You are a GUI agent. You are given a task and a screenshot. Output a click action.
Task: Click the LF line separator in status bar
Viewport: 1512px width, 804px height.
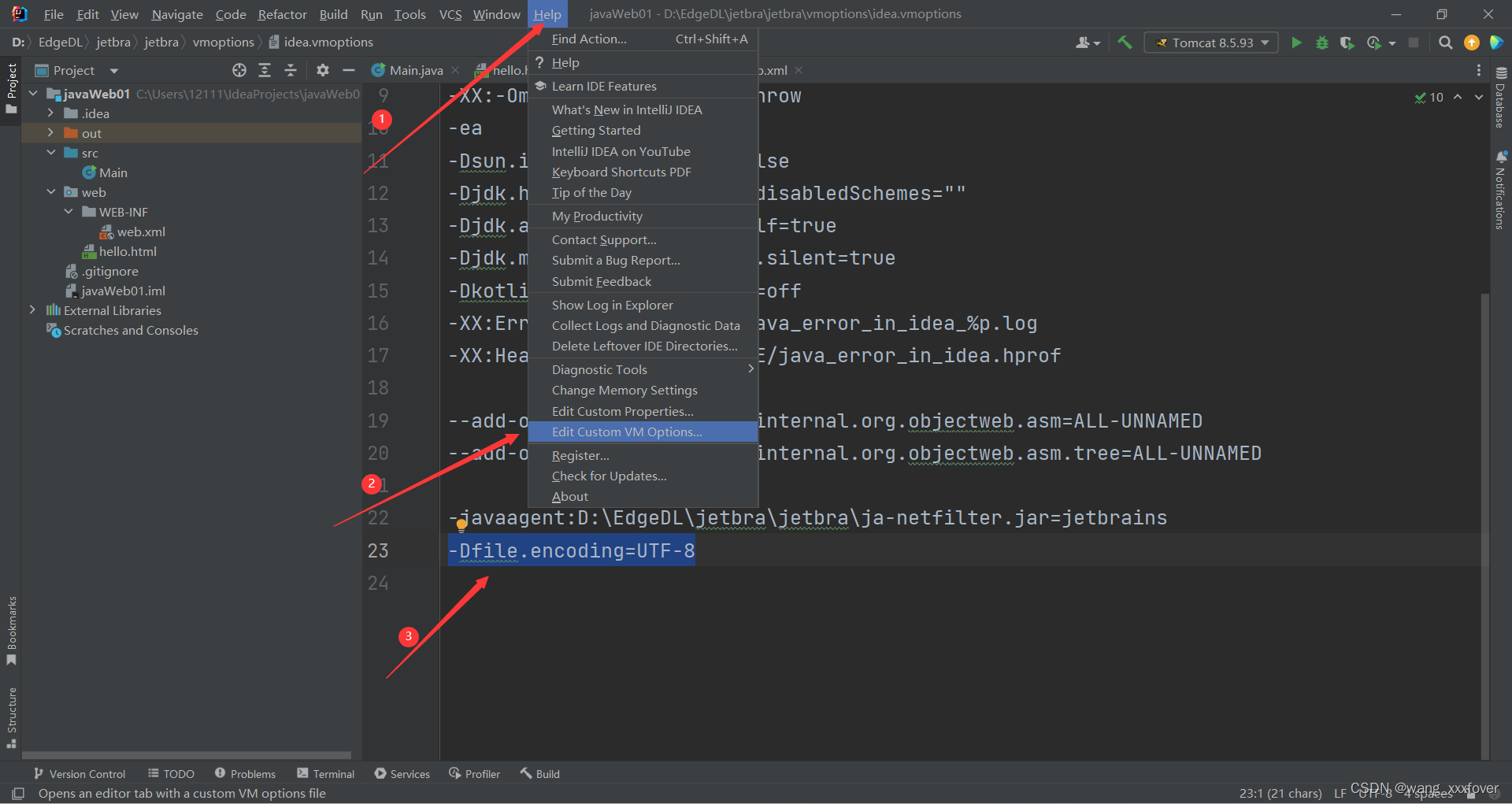point(1340,793)
